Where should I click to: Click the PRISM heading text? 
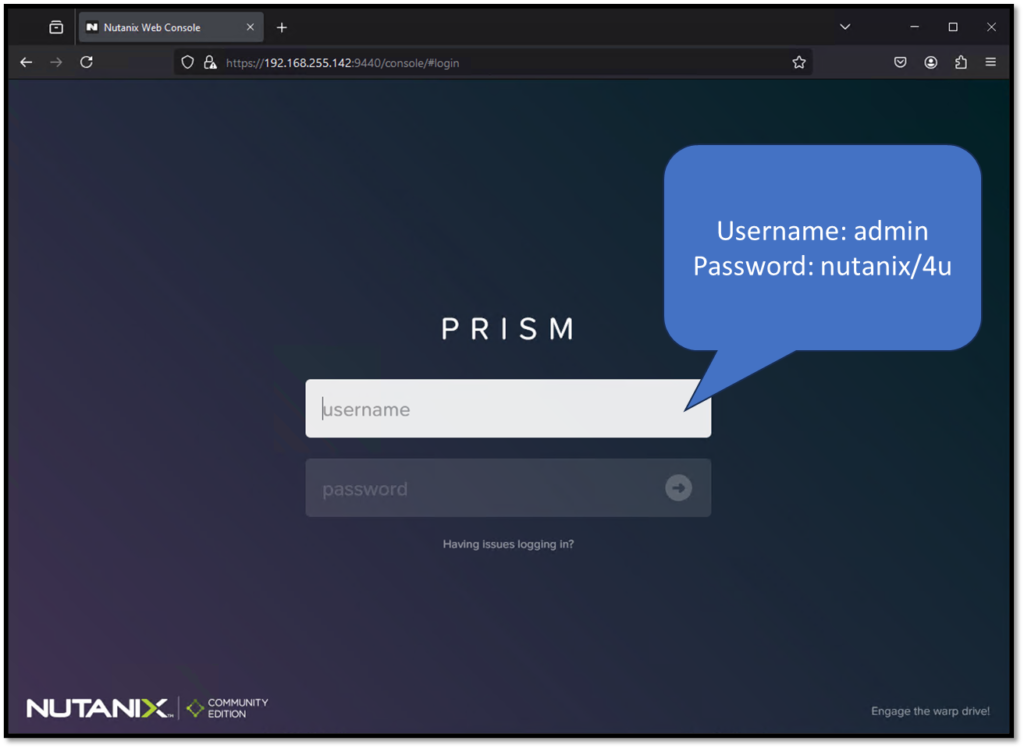(x=508, y=329)
